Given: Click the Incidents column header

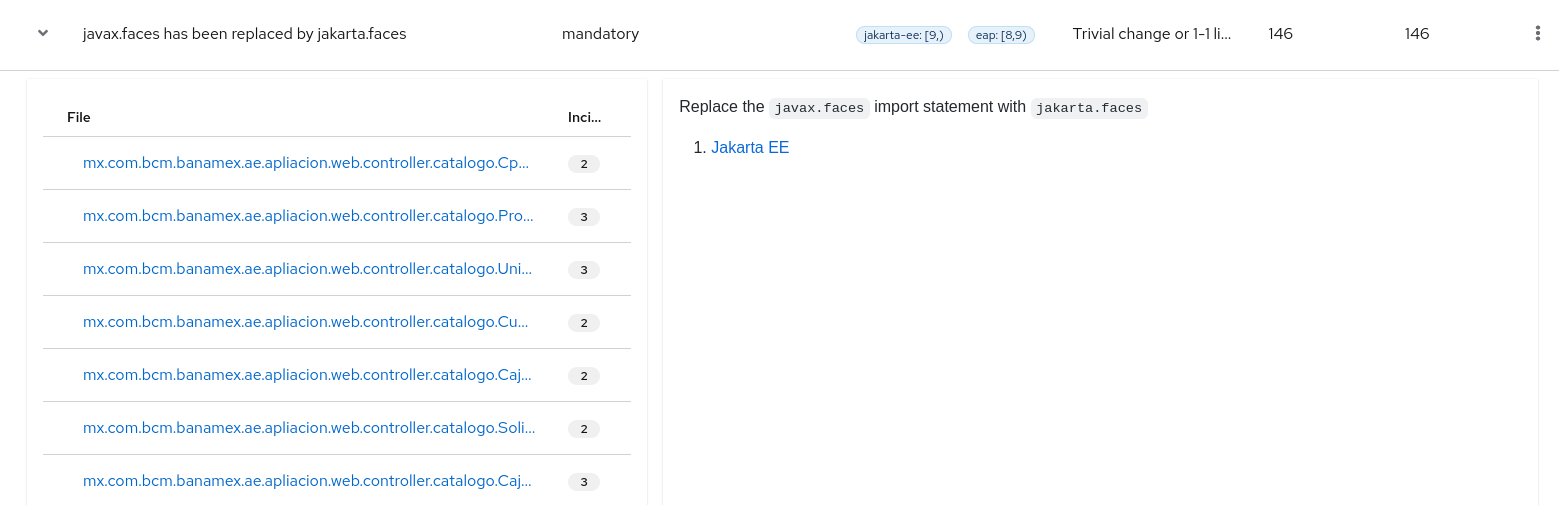Looking at the screenshot, I should 584,117.
